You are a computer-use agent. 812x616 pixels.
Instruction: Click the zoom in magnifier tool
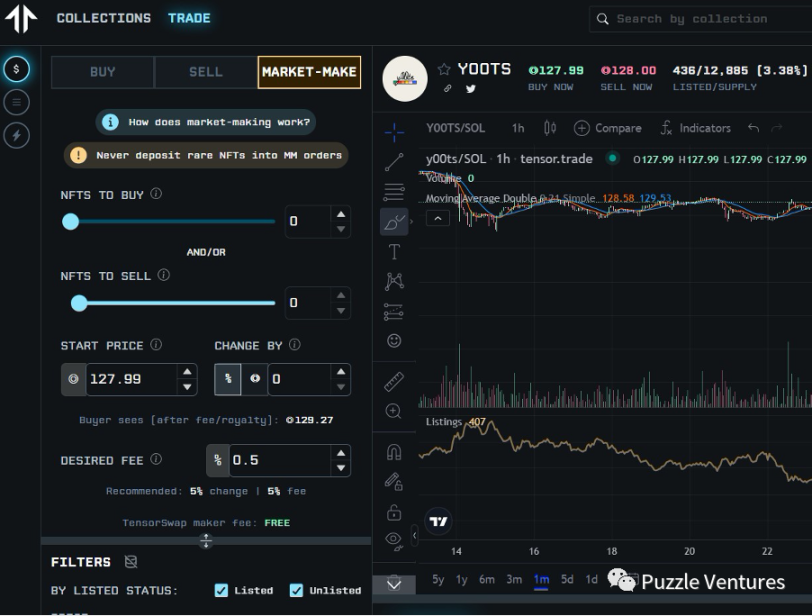[x=394, y=412]
